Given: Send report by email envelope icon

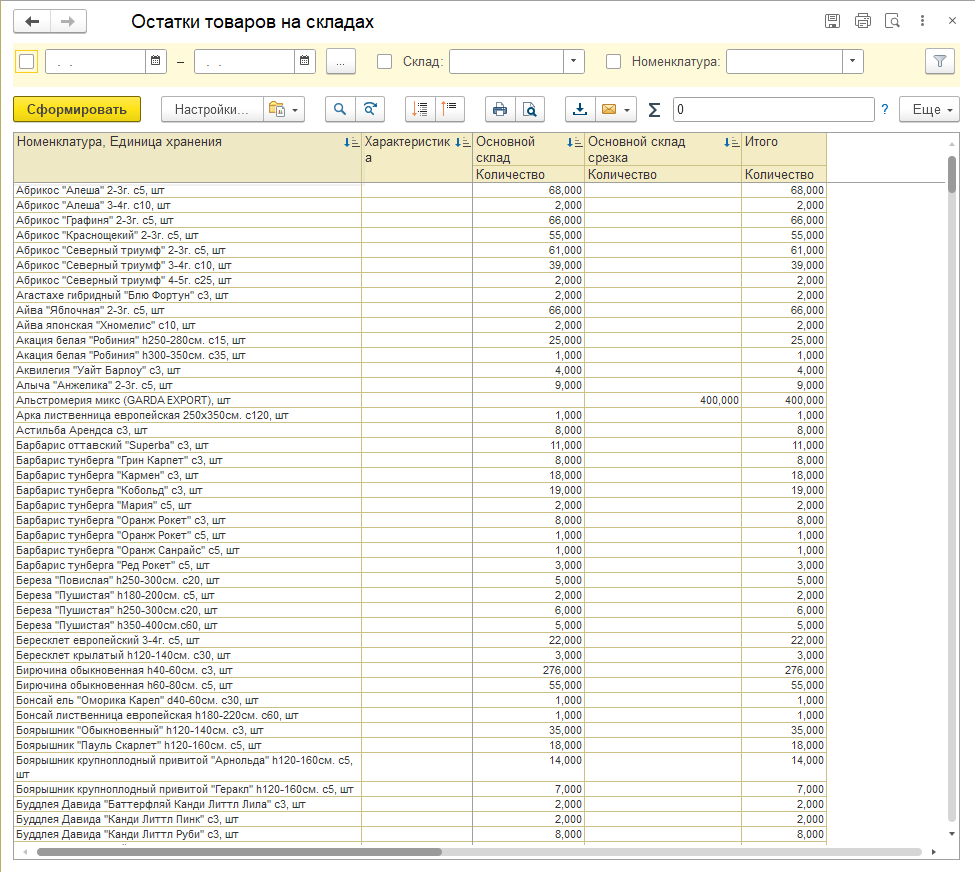Looking at the screenshot, I should tap(609, 109).
